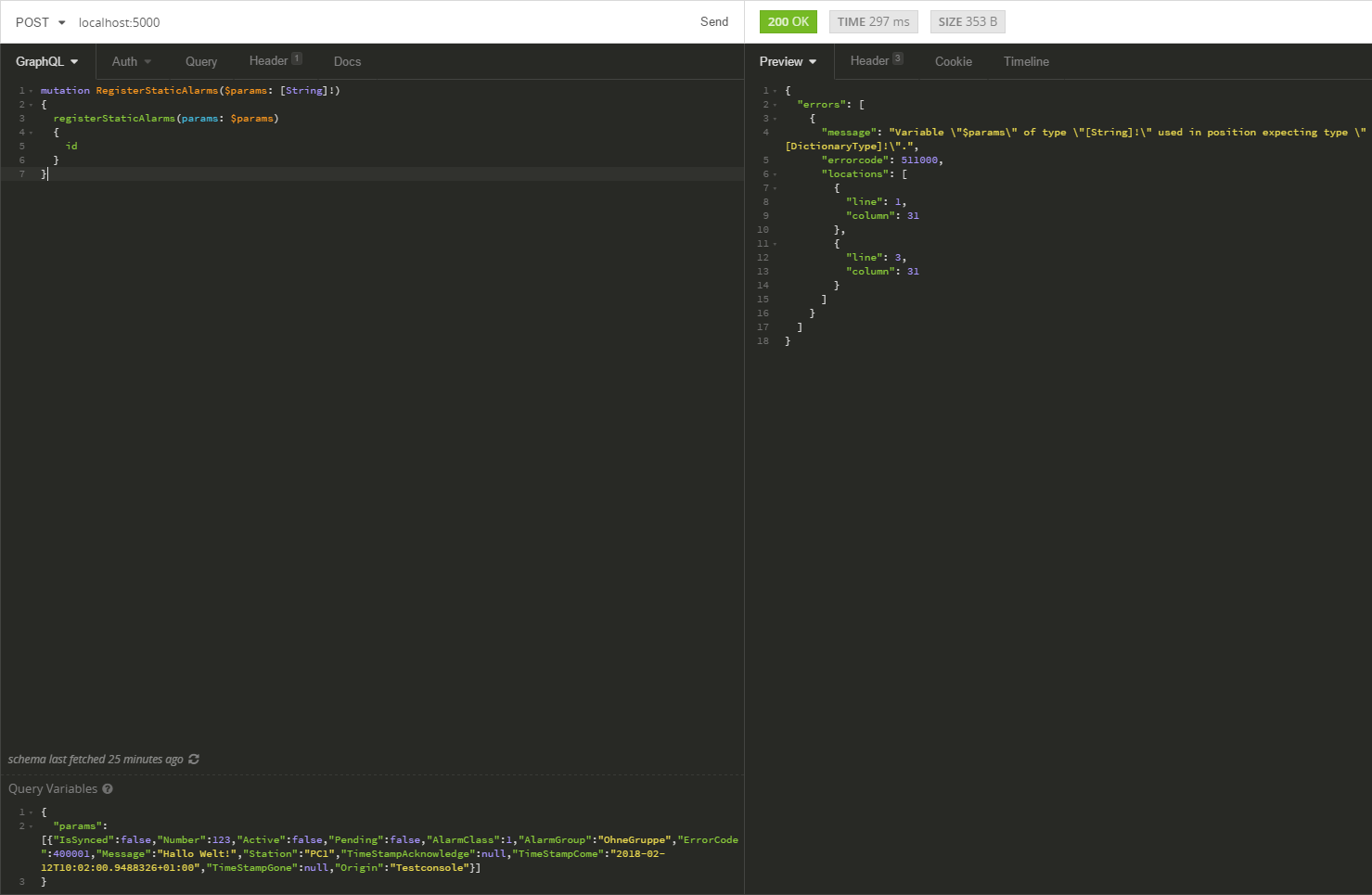The width and height of the screenshot is (1372, 895).
Task: Click the "errors" key in response
Action: pyautogui.click(x=821, y=105)
